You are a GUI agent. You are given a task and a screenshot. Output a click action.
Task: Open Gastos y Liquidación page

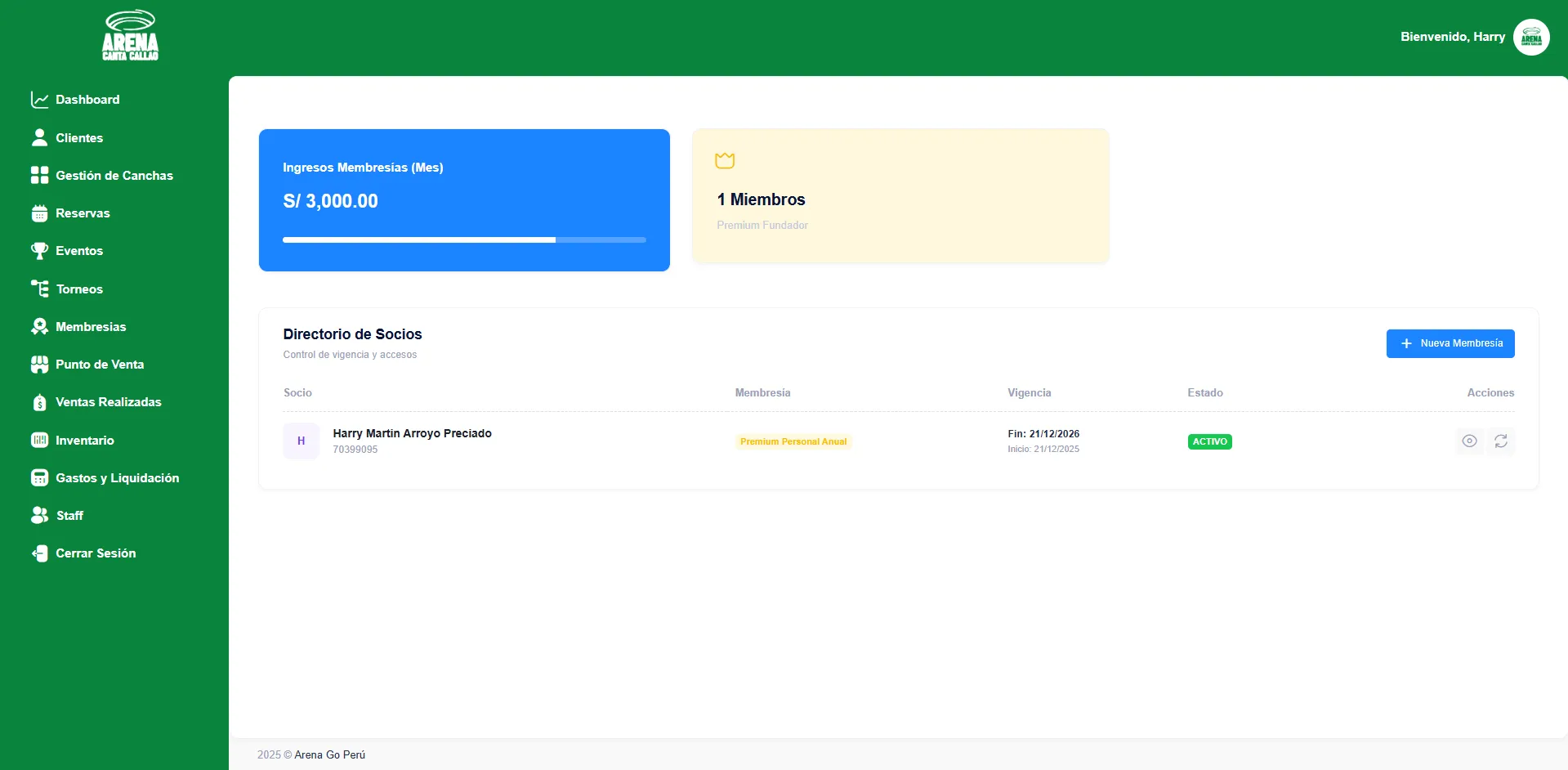click(117, 478)
